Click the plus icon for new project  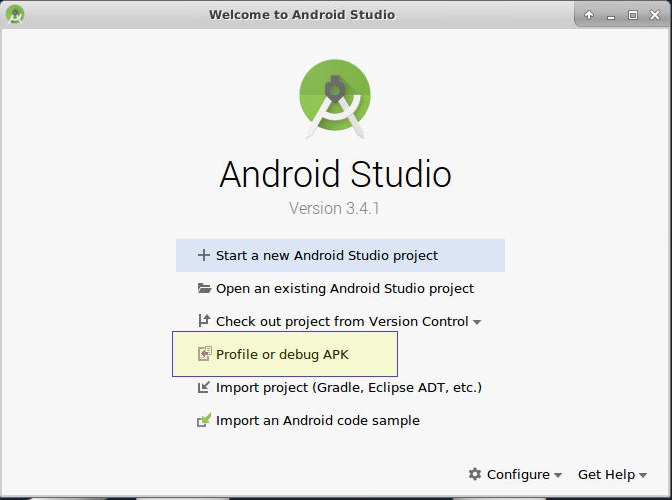204,255
